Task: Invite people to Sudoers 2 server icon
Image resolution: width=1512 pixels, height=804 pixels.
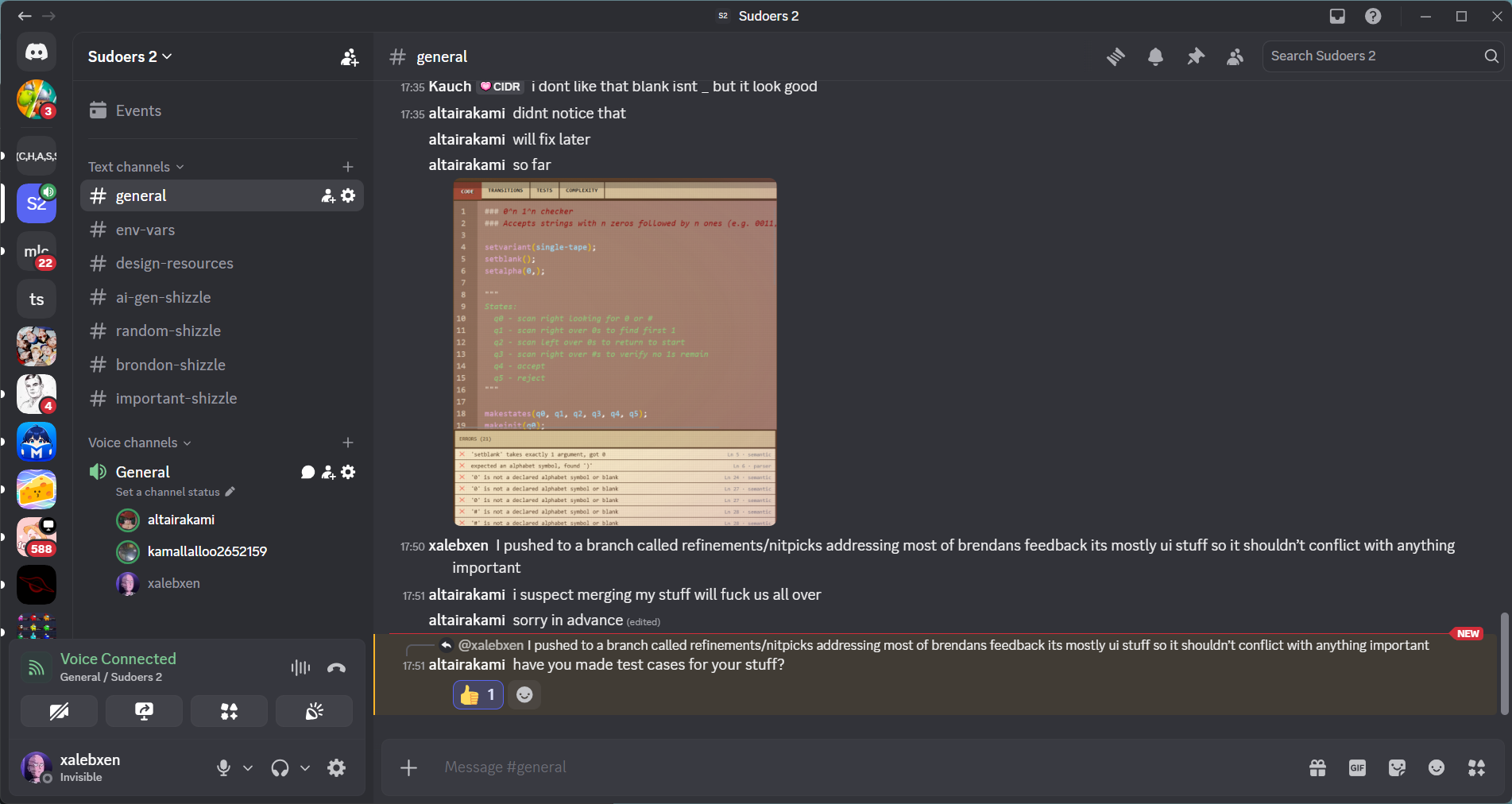Action: pos(350,56)
